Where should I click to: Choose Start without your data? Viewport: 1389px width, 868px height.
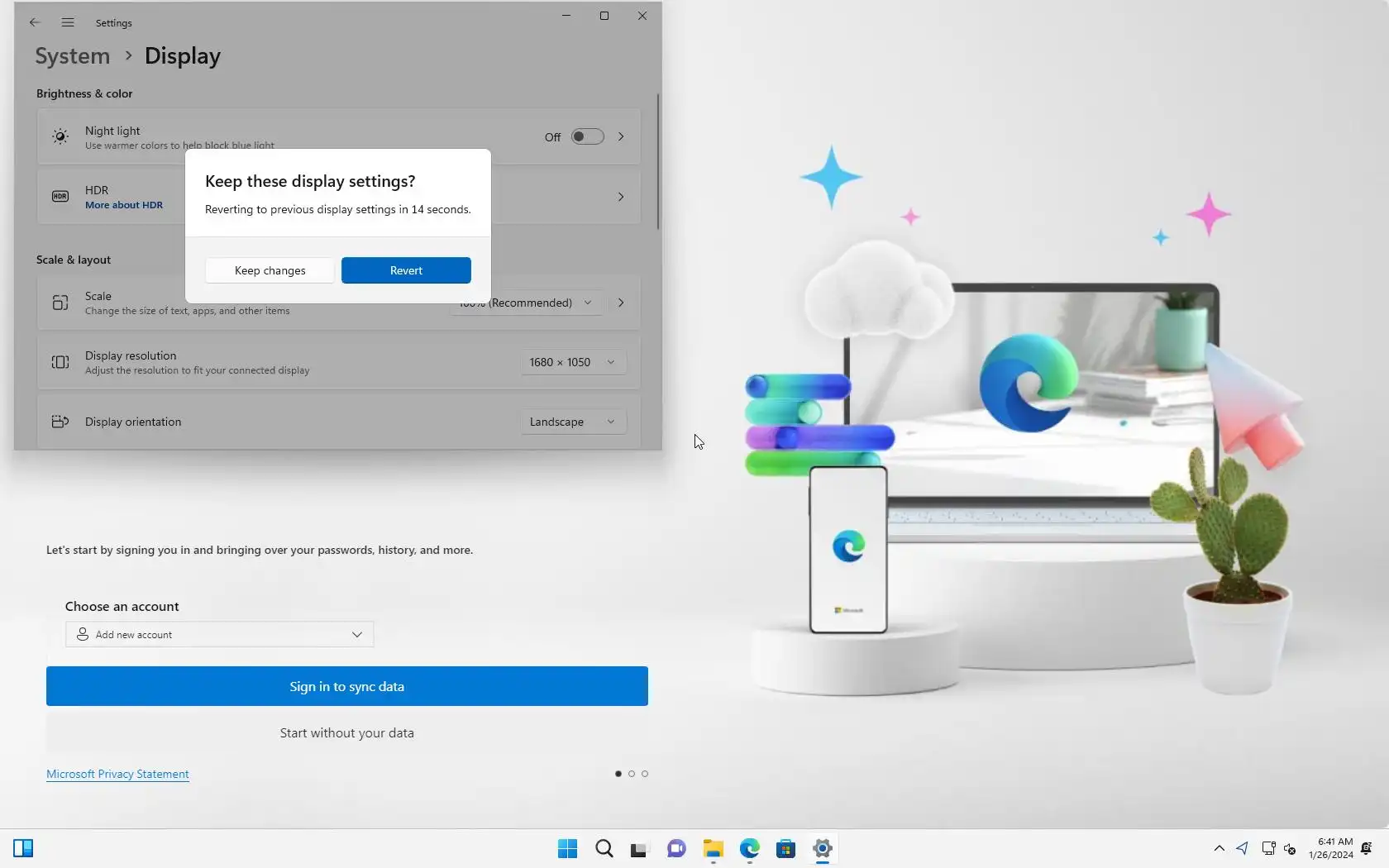(x=347, y=732)
